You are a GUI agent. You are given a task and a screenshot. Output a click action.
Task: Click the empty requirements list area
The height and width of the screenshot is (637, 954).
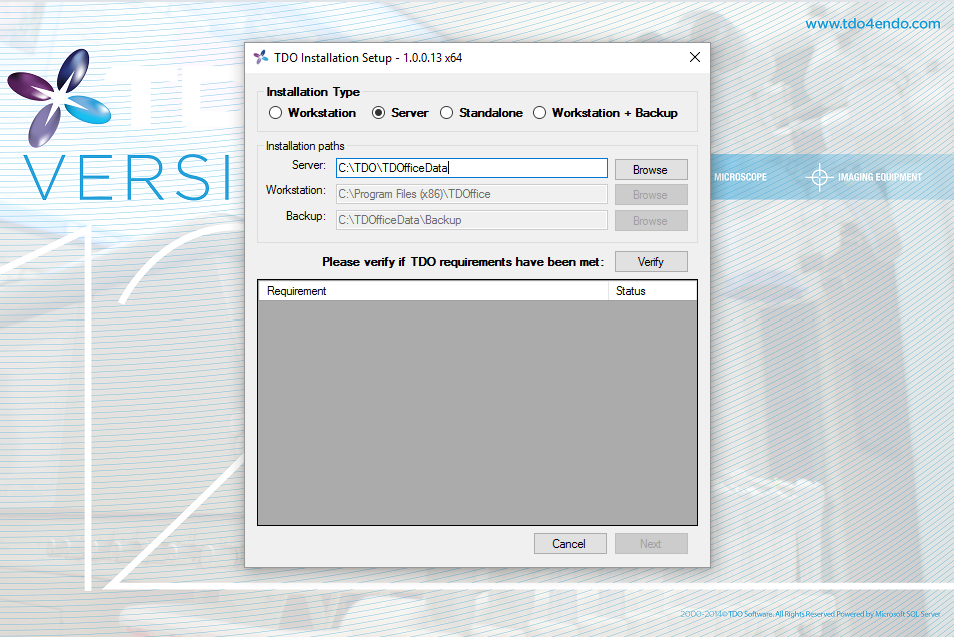477,410
